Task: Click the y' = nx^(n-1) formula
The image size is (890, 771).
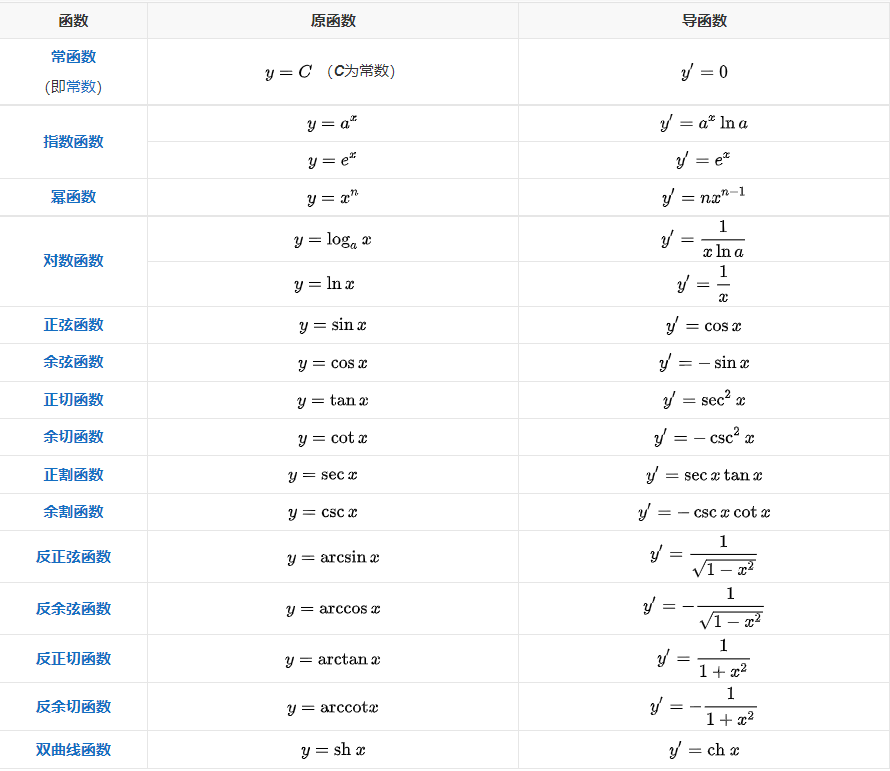Action: click(703, 196)
